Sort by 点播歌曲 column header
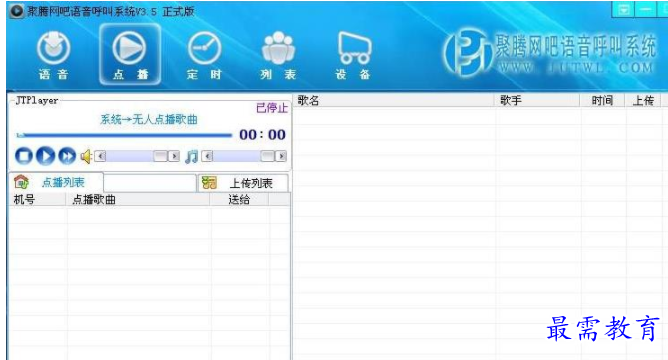The height and width of the screenshot is (360, 668). (x=138, y=199)
